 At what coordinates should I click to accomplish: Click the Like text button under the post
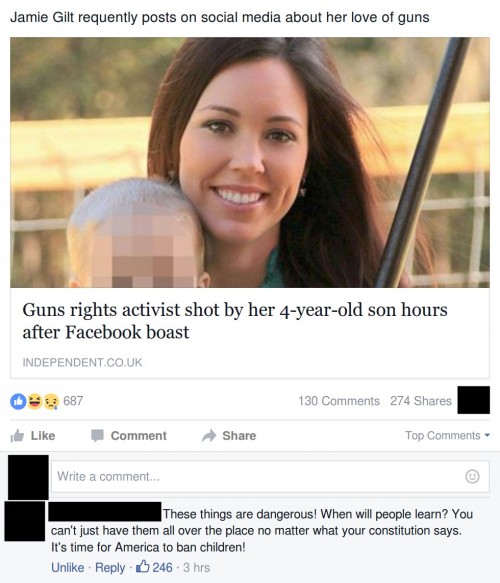[x=43, y=435]
